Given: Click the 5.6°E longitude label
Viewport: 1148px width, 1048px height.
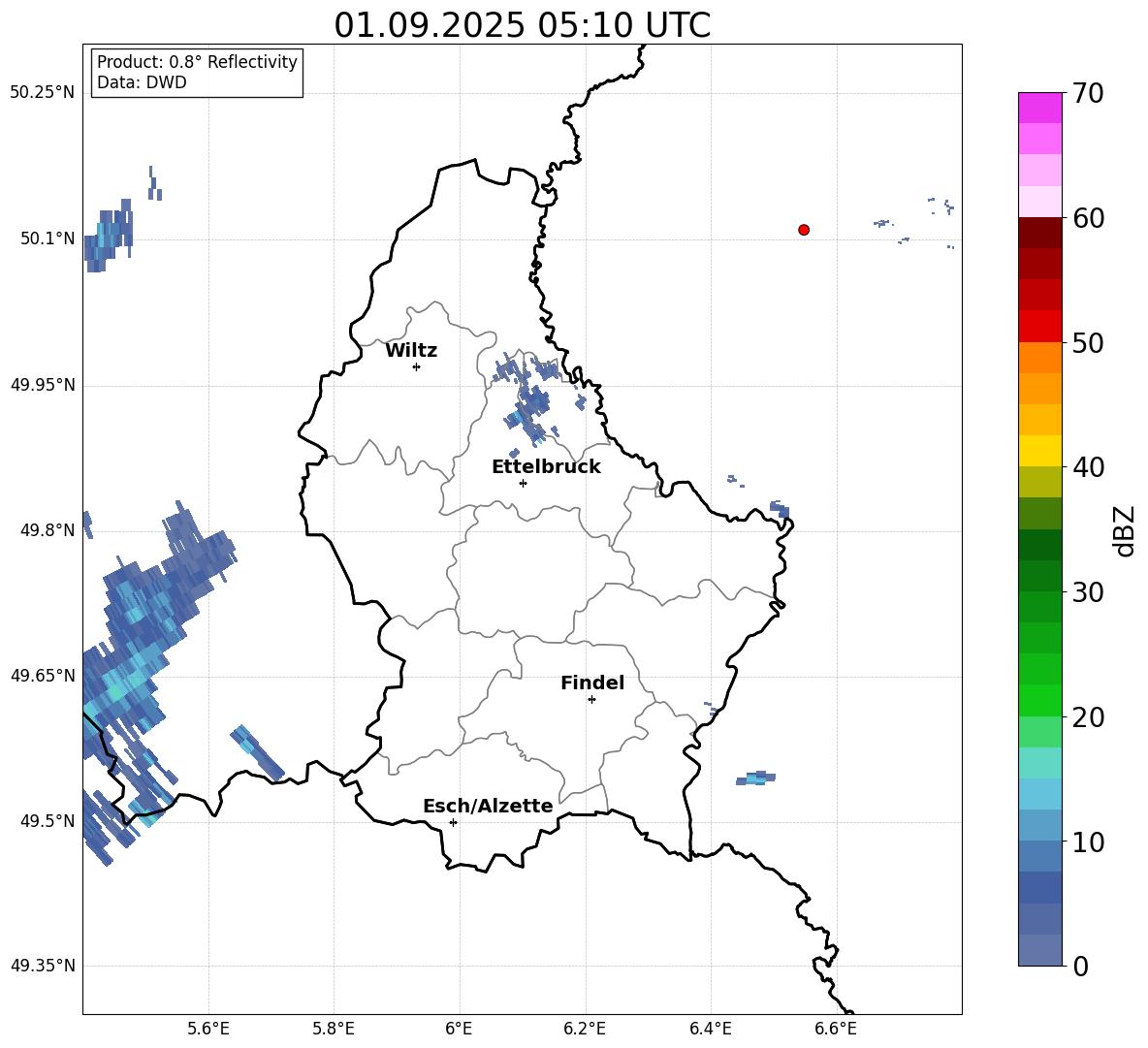Looking at the screenshot, I should click(x=208, y=1029).
